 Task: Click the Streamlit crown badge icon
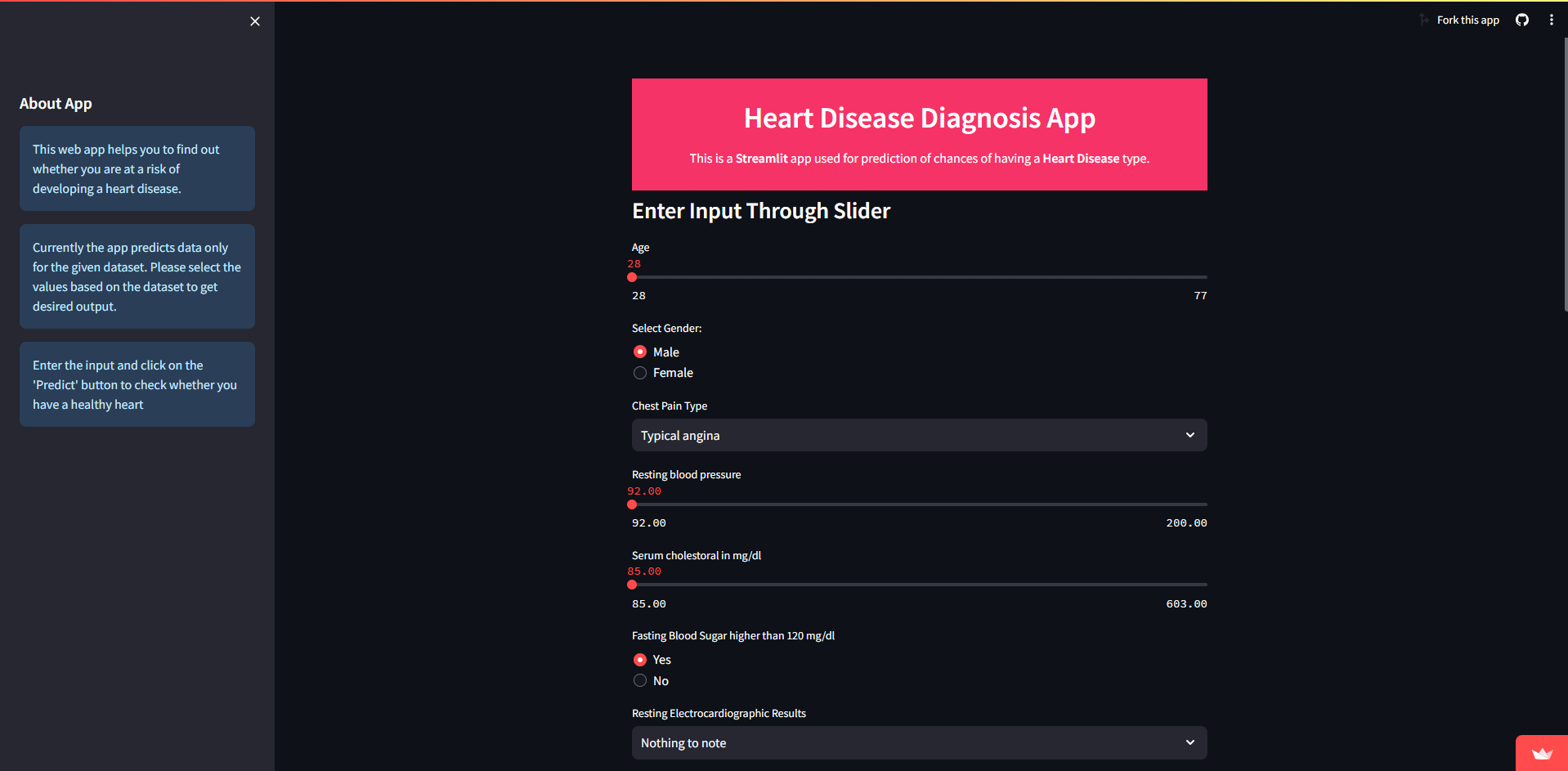pyautogui.click(x=1542, y=753)
